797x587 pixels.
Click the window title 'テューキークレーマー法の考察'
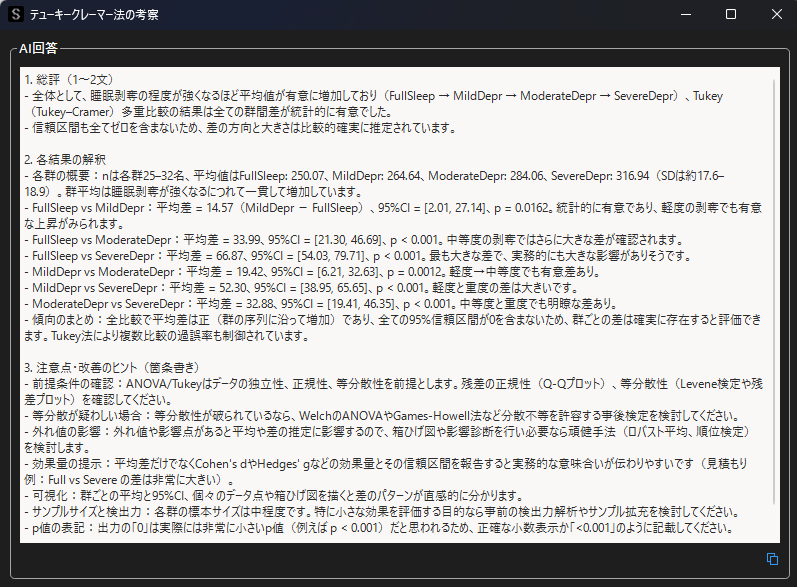[94, 15]
